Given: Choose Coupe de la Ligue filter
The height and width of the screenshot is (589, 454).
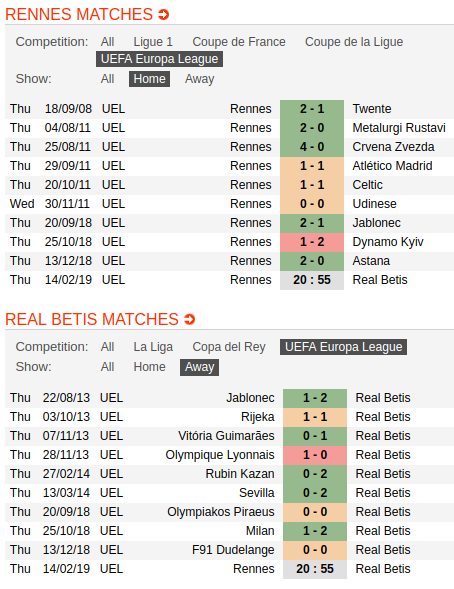Looking at the screenshot, I should point(354,42).
